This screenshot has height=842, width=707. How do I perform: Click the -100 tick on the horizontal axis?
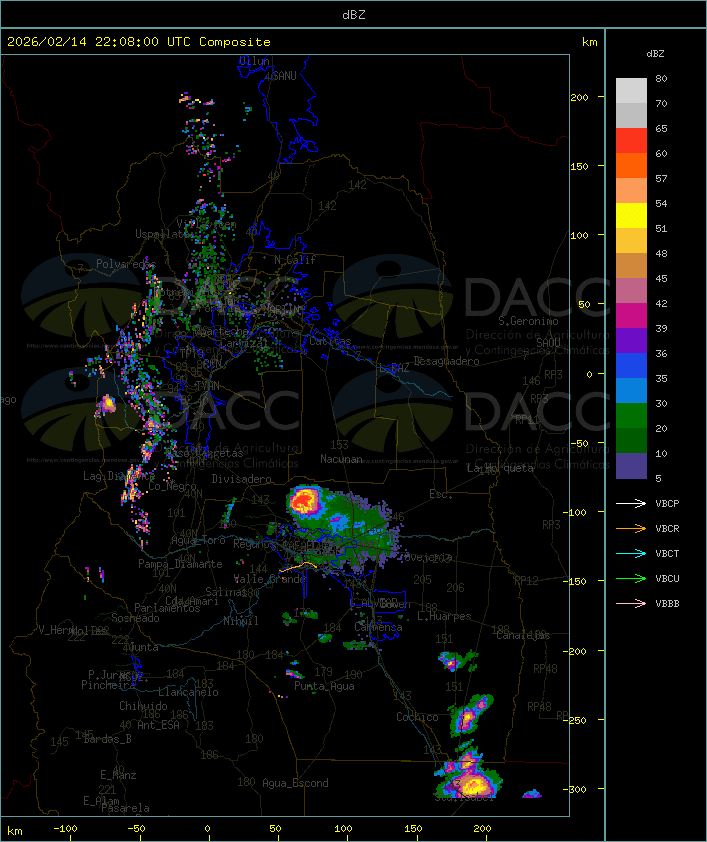[65, 829]
